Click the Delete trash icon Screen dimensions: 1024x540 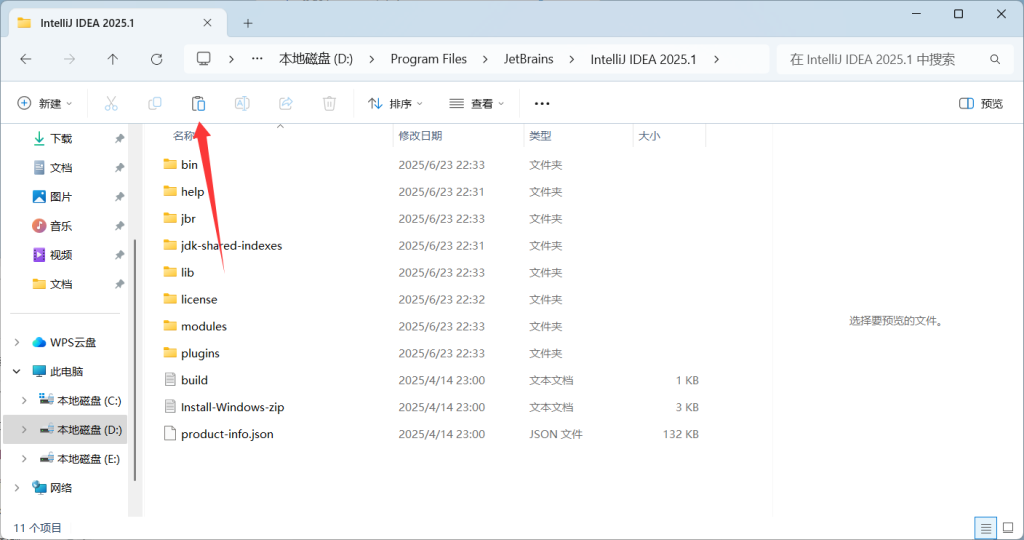(329, 103)
